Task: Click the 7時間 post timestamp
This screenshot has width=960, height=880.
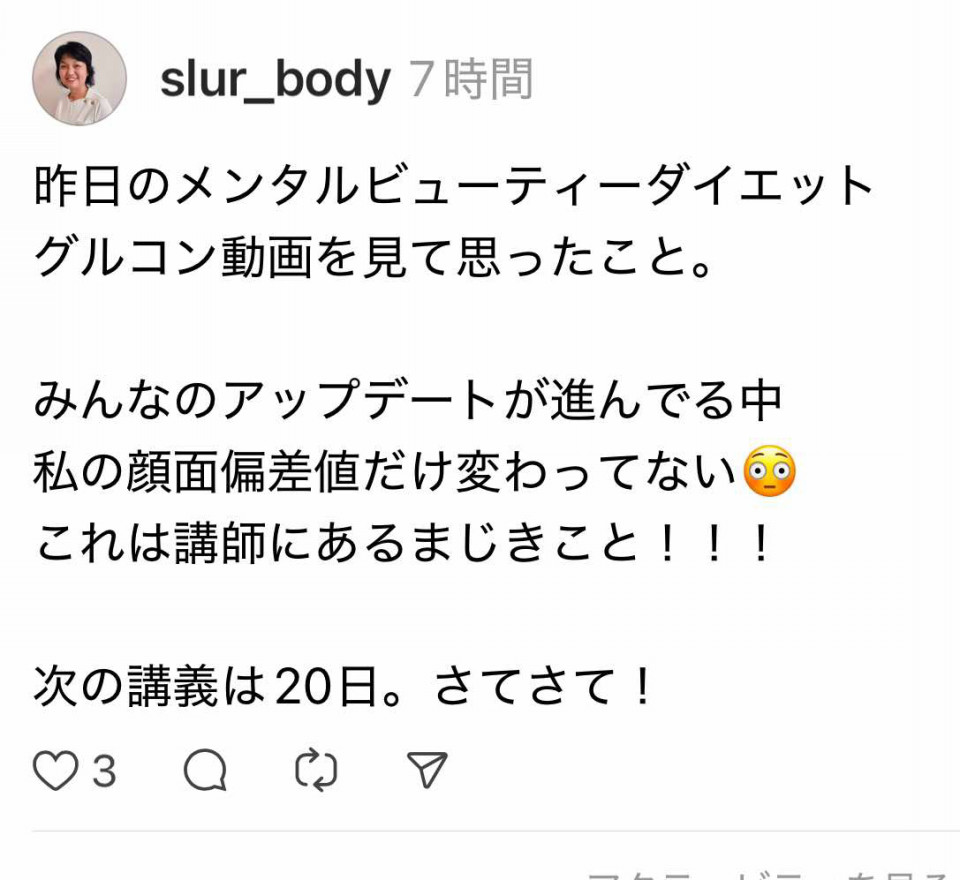Action: click(470, 79)
